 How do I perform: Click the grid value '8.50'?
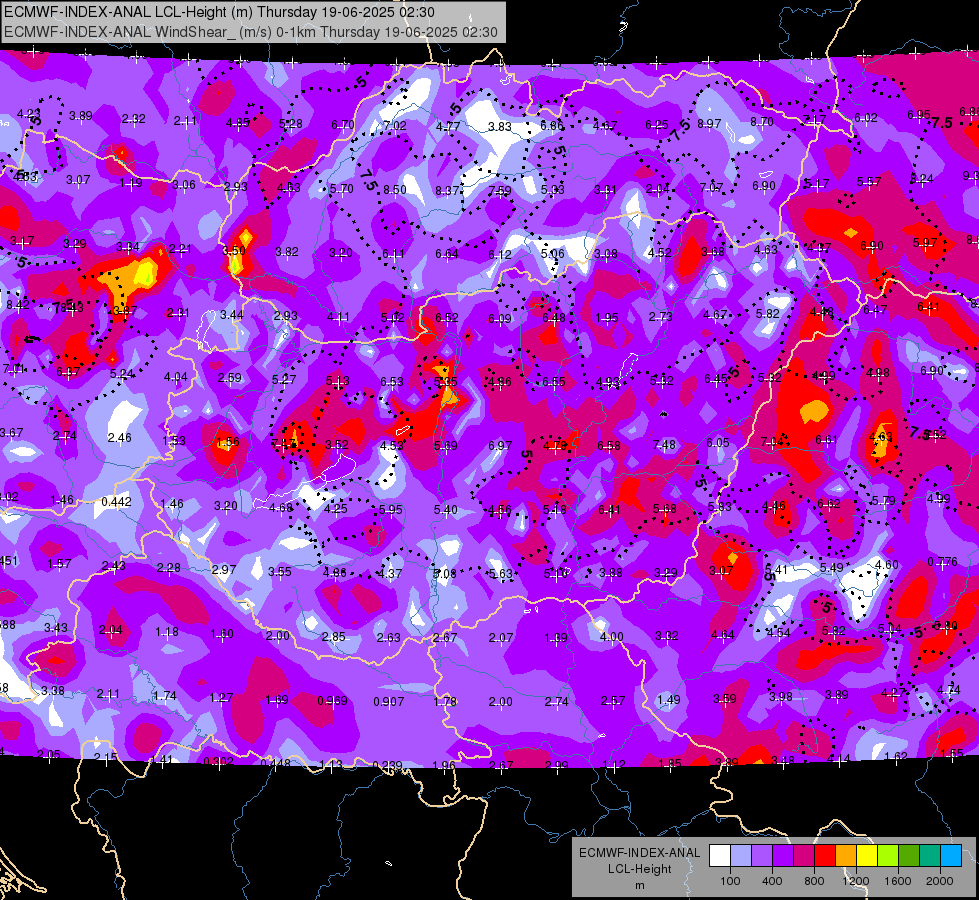pos(395,190)
